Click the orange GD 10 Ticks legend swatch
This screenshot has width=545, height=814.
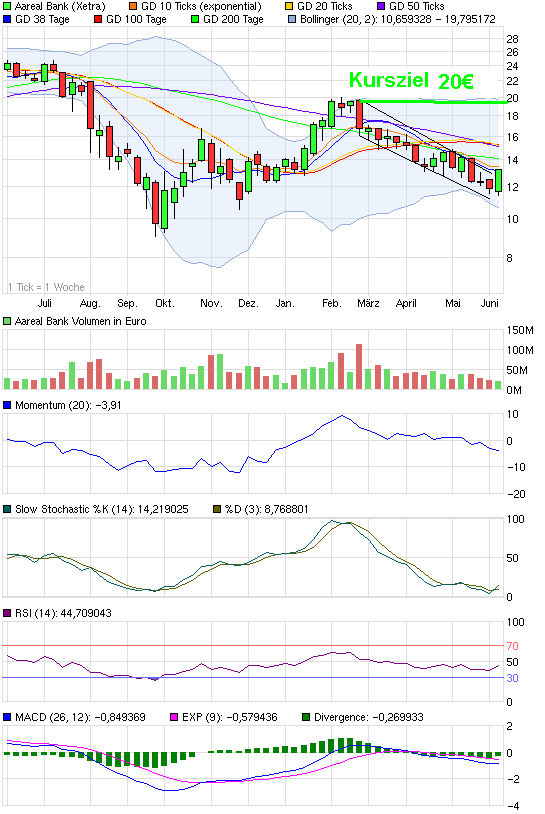133,7
